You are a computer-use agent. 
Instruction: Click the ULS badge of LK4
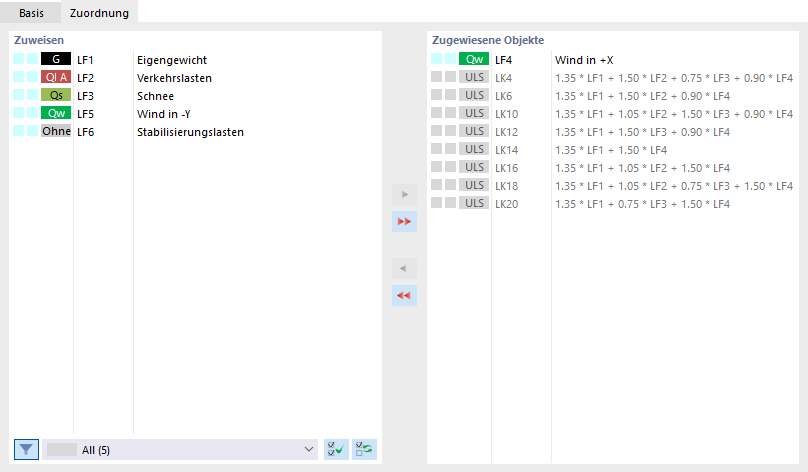tap(474, 77)
